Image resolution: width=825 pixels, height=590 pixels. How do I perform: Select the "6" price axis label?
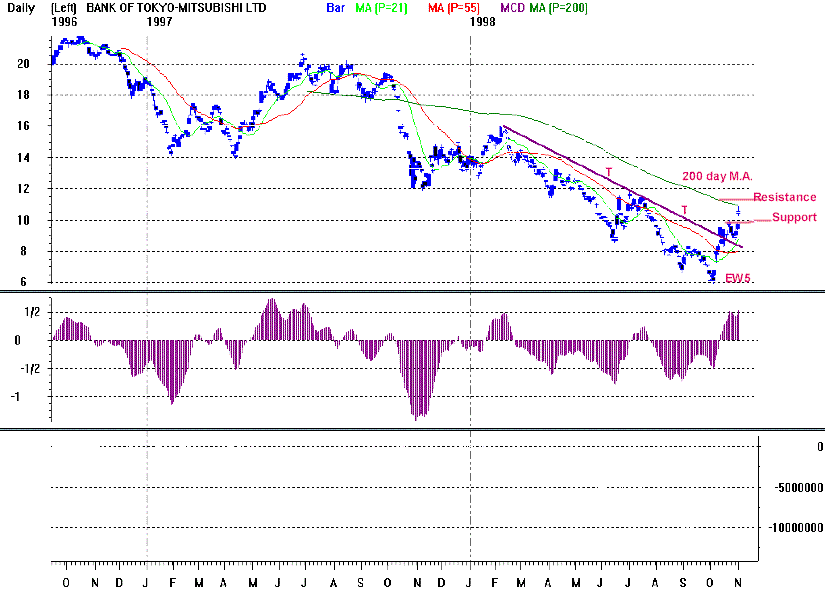coord(23,282)
